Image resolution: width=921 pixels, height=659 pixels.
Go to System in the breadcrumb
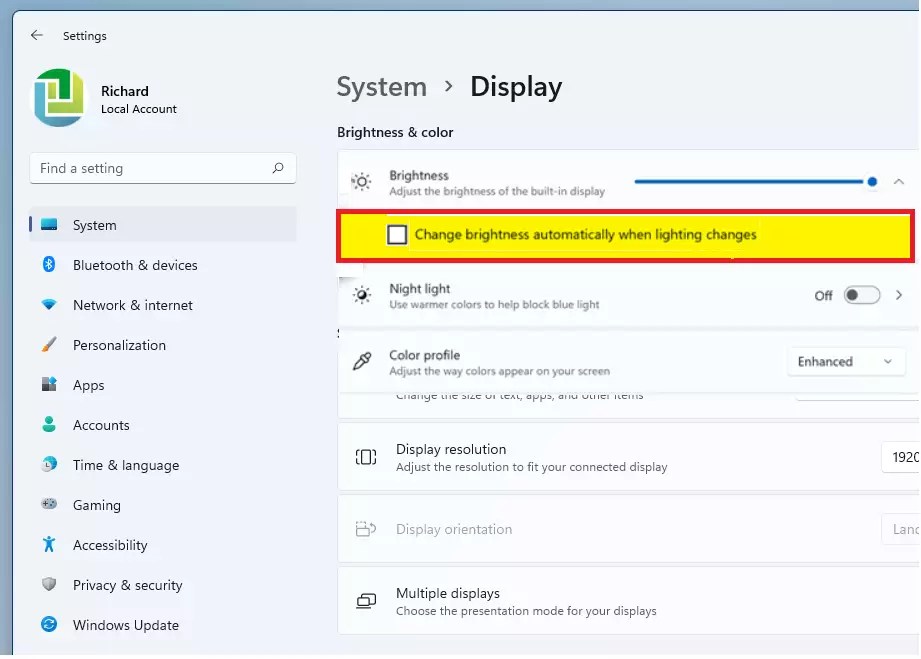(382, 87)
